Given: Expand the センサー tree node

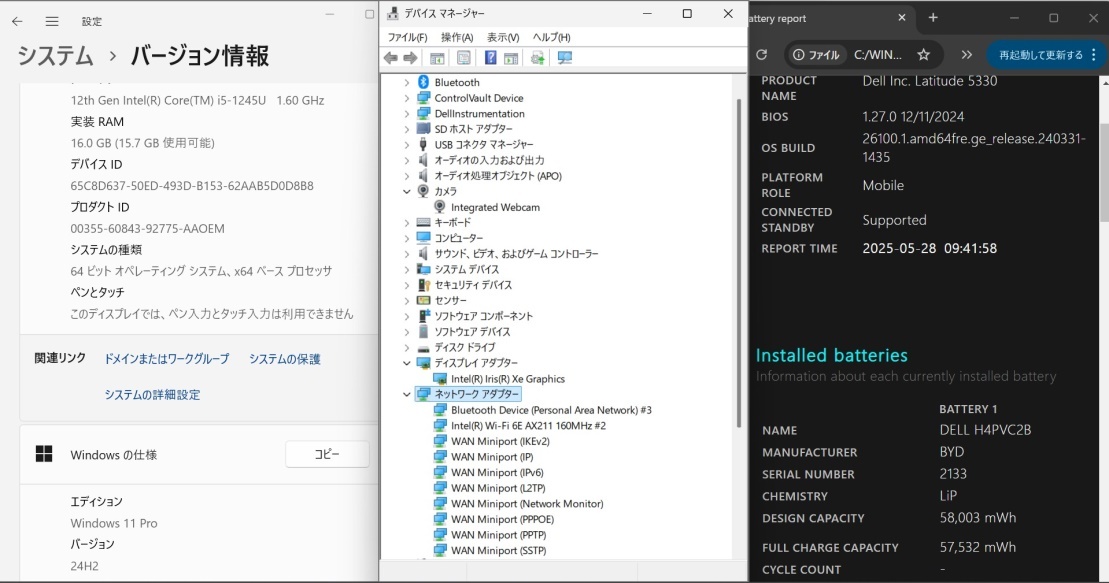Looking at the screenshot, I should tap(407, 301).
